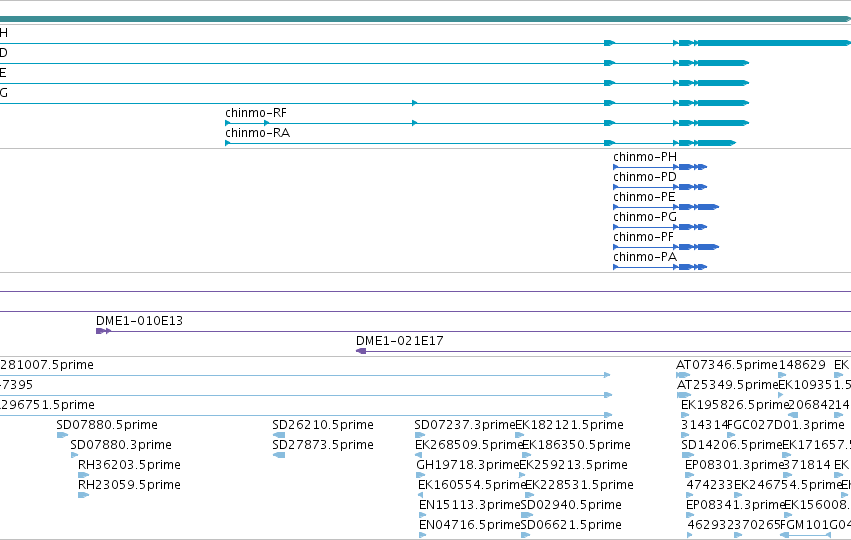
Task: Click the 148629 EST label
Action: pos(802,365)
